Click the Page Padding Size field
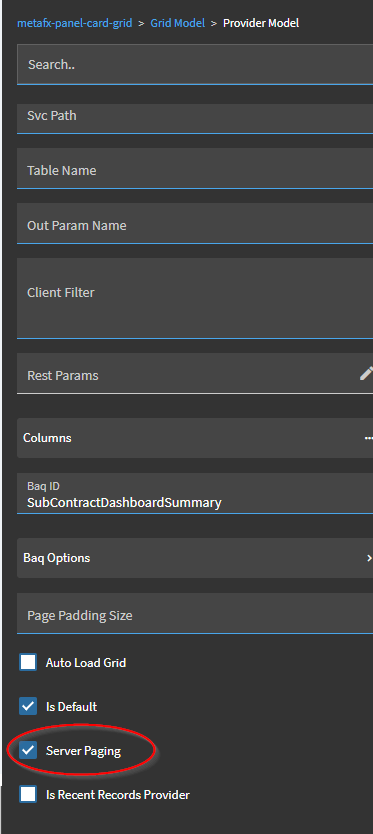 [195, 614]
